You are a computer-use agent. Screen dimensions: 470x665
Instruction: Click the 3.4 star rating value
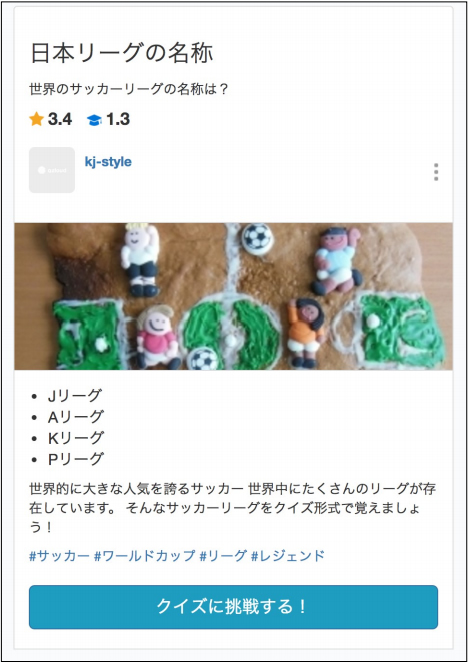(x=60, y=119)
